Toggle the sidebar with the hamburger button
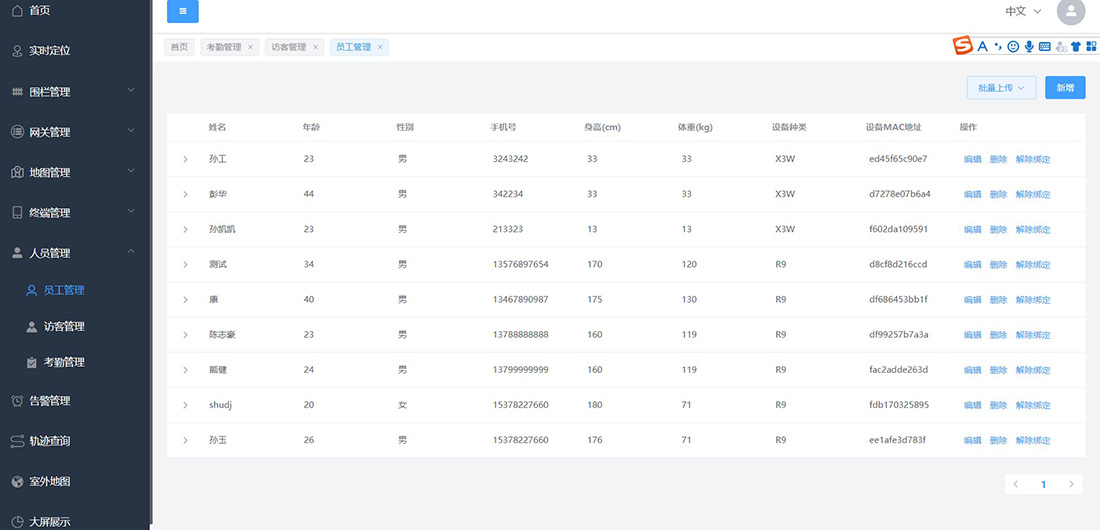The height and width of the screenshot is (530, 1100). (182, 11)
